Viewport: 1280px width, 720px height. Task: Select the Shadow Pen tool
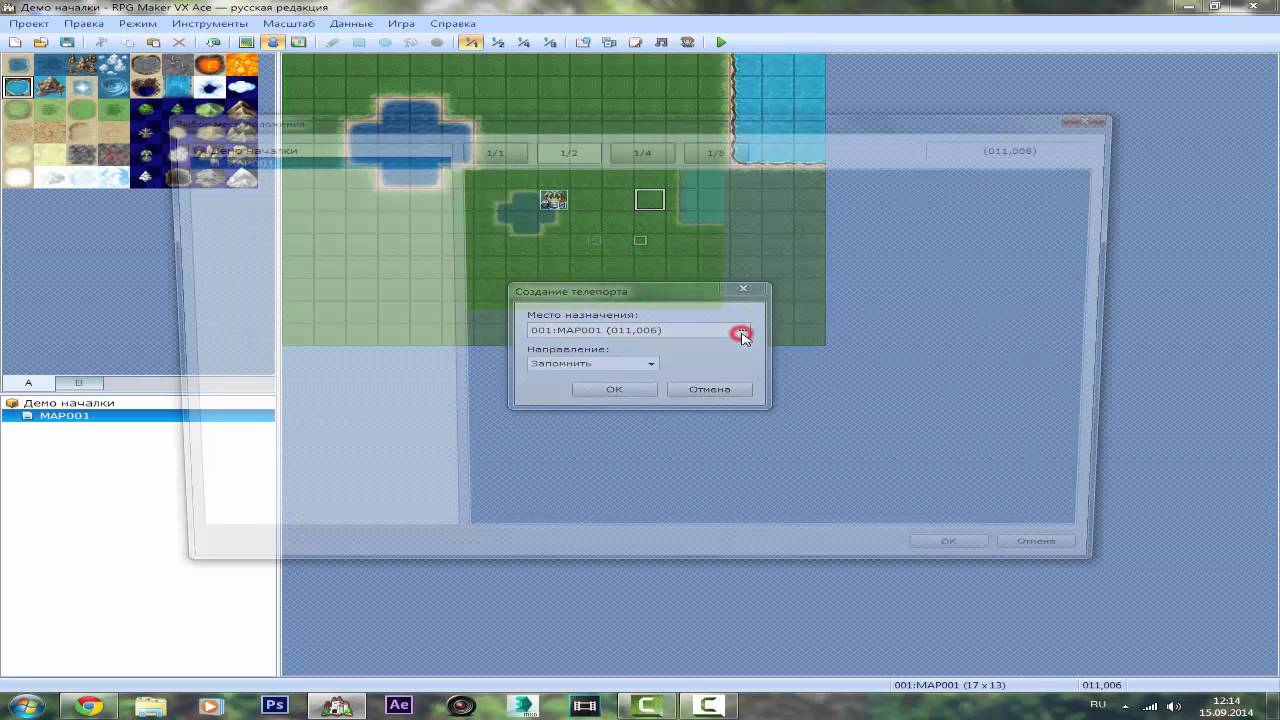point(437,42)
